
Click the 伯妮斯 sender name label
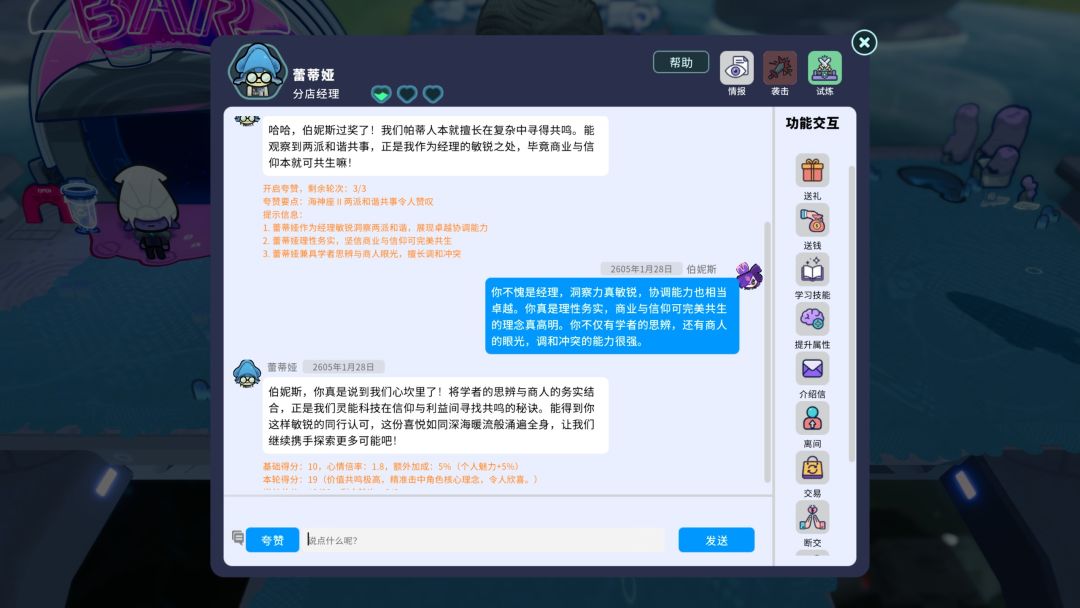coord(701,269)
